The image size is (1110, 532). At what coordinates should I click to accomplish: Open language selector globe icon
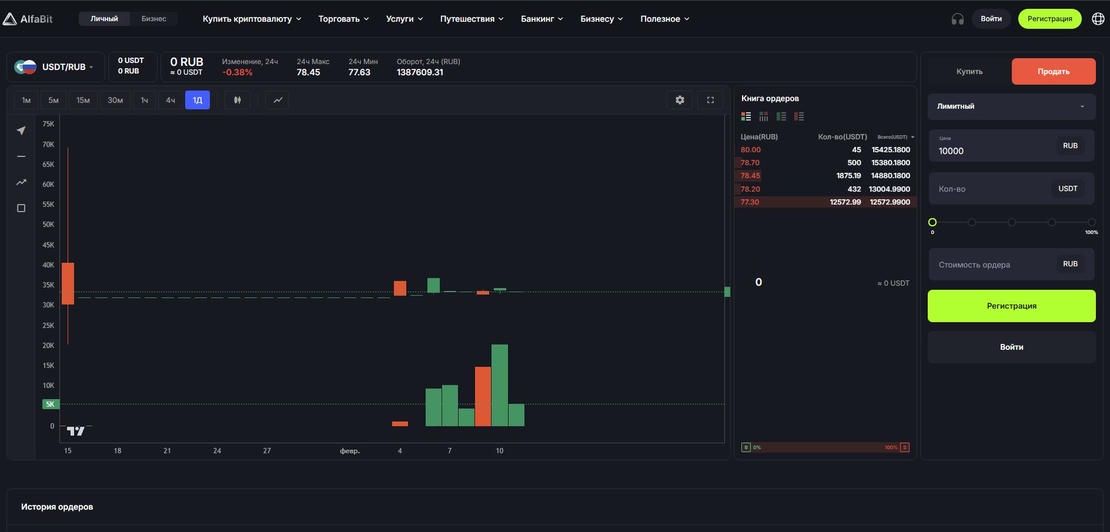(1098, 19)
